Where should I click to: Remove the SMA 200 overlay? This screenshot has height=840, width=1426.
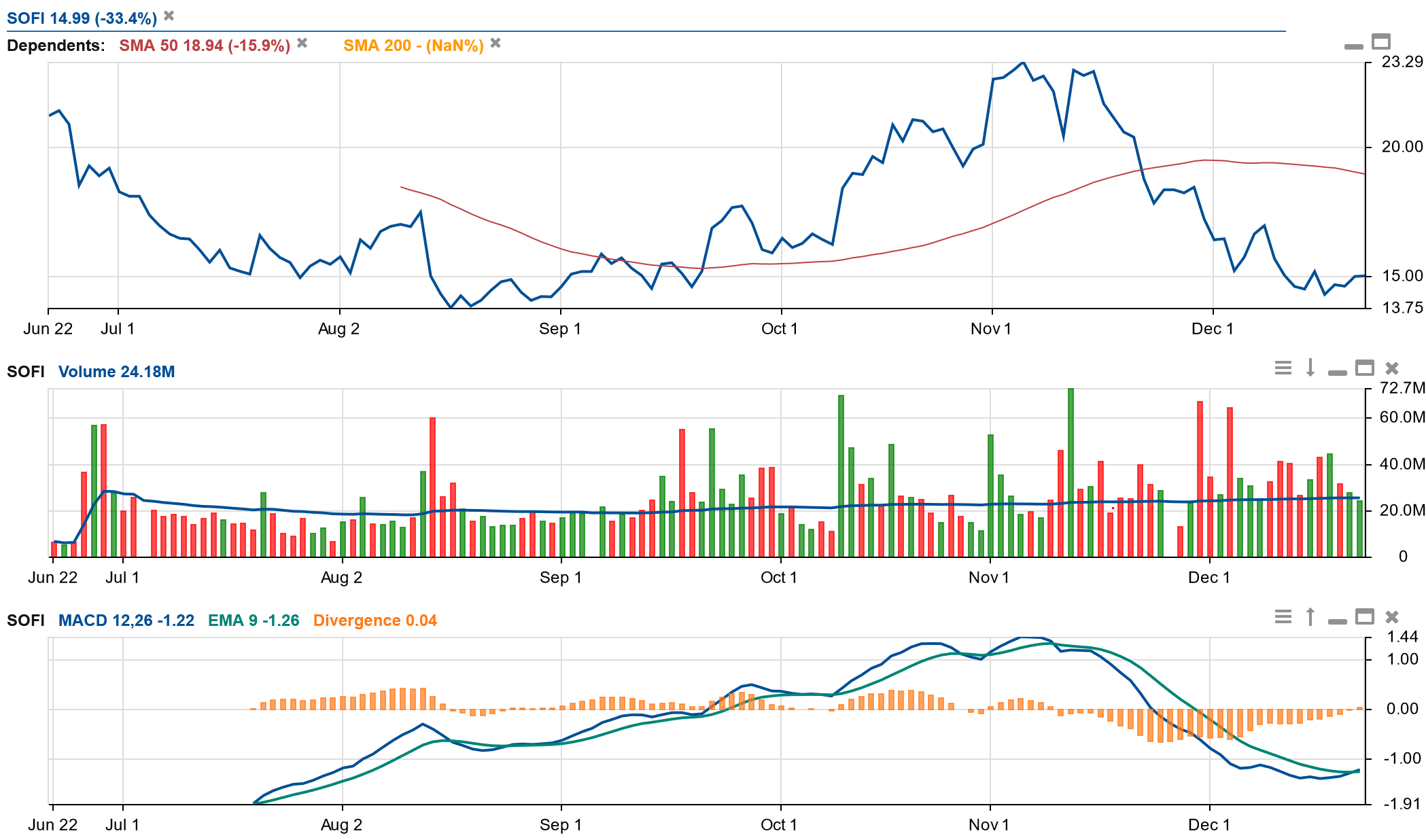[x=495, y=43]
